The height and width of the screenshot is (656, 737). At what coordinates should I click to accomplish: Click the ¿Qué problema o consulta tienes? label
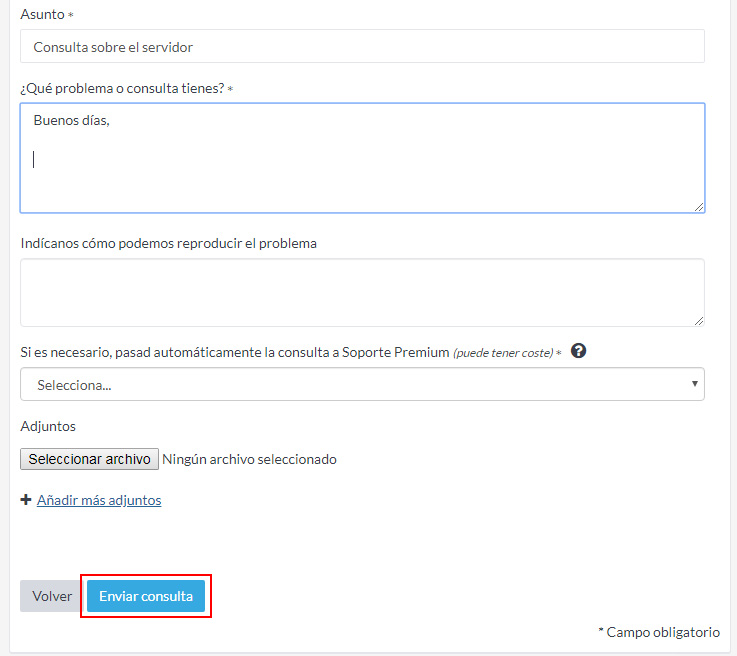[122, 89]
